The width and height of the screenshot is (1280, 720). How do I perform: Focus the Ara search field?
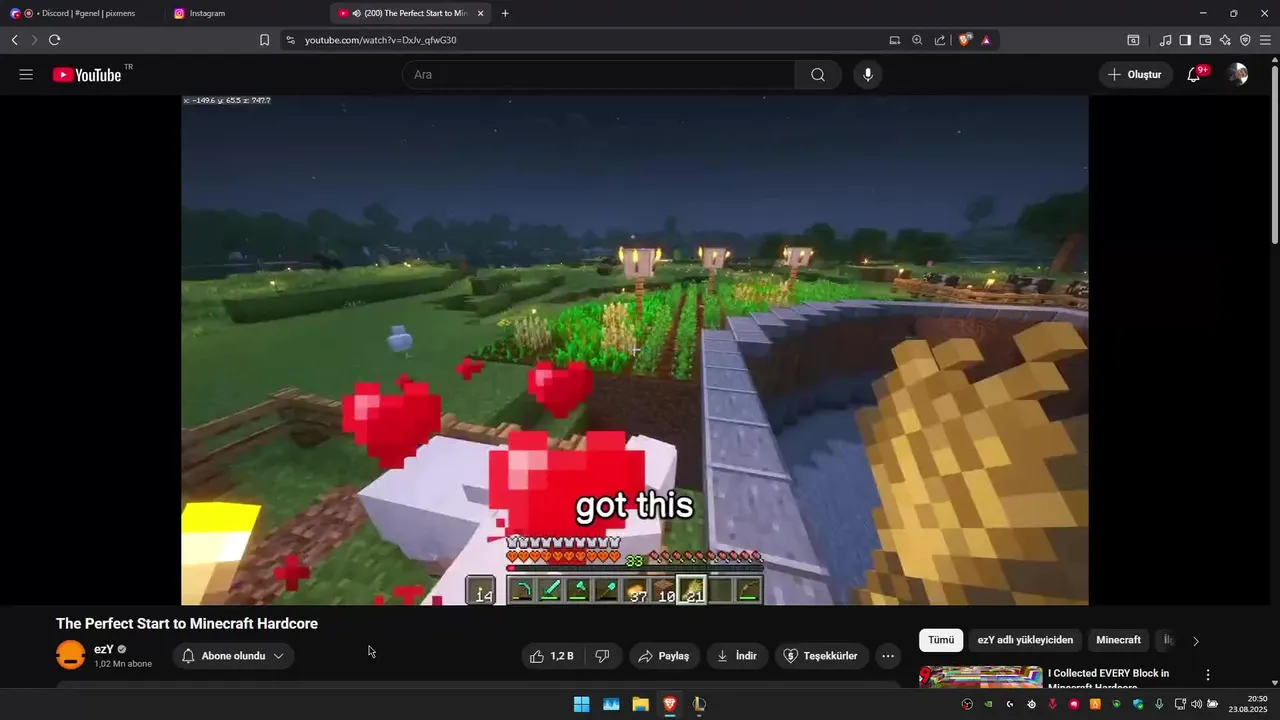pos(598,75)
